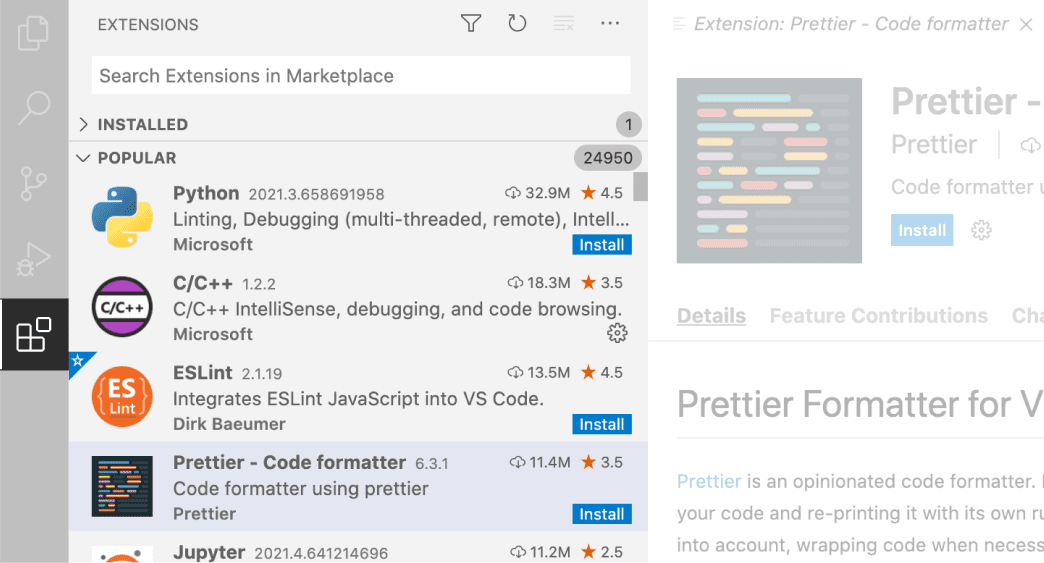Image resolution: width=1044 pixels, height=563 pixels.
Task: Click the Search Extensions in Marketplace field
Action: tap(360, 76)
